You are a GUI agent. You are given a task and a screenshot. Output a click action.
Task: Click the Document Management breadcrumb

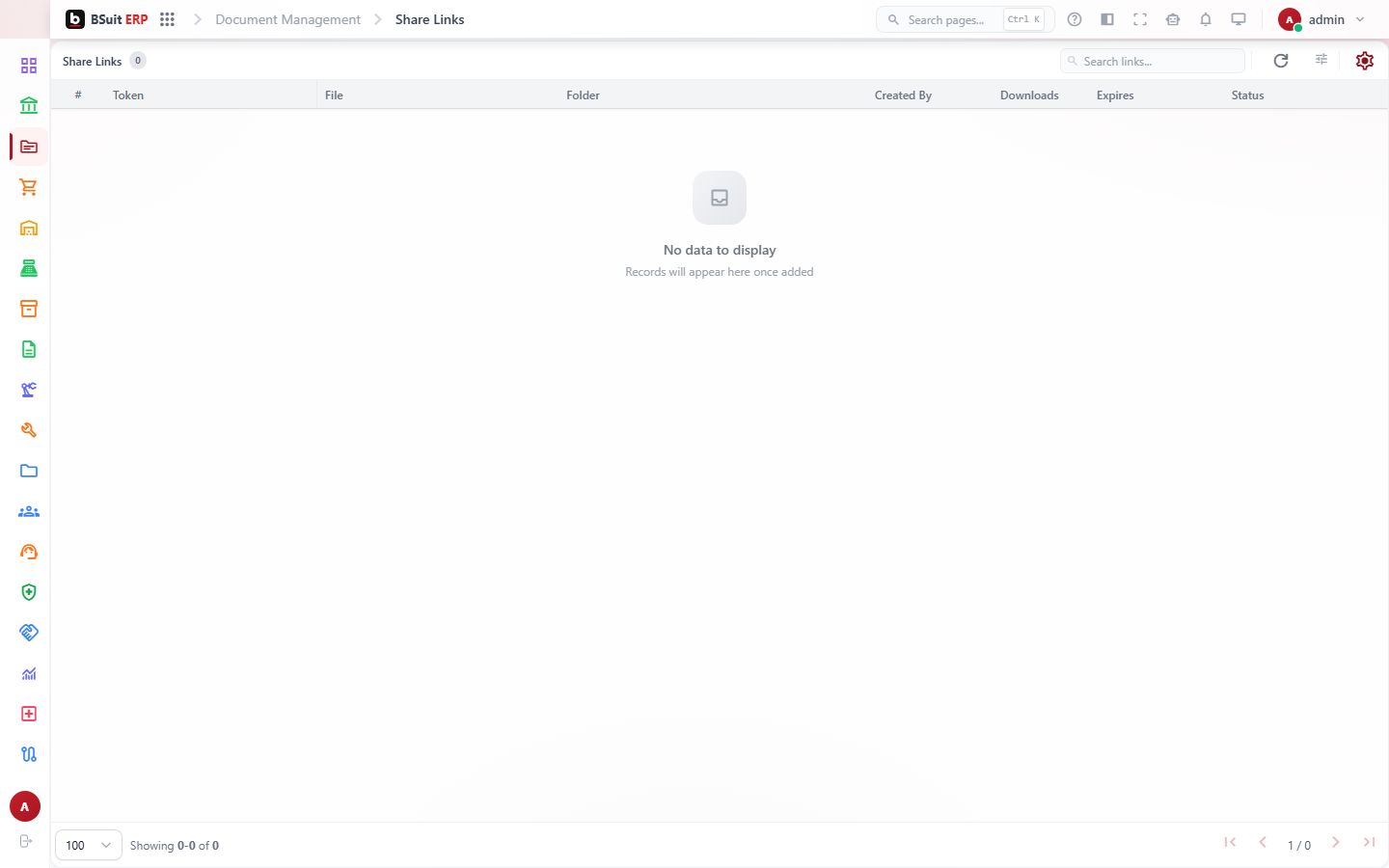(x=287, y=19)
